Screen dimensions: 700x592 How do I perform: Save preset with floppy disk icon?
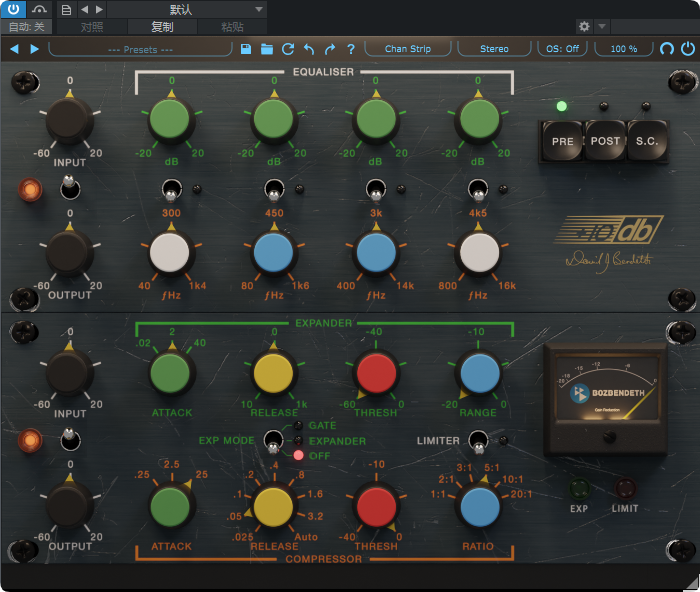coord(246,49)
